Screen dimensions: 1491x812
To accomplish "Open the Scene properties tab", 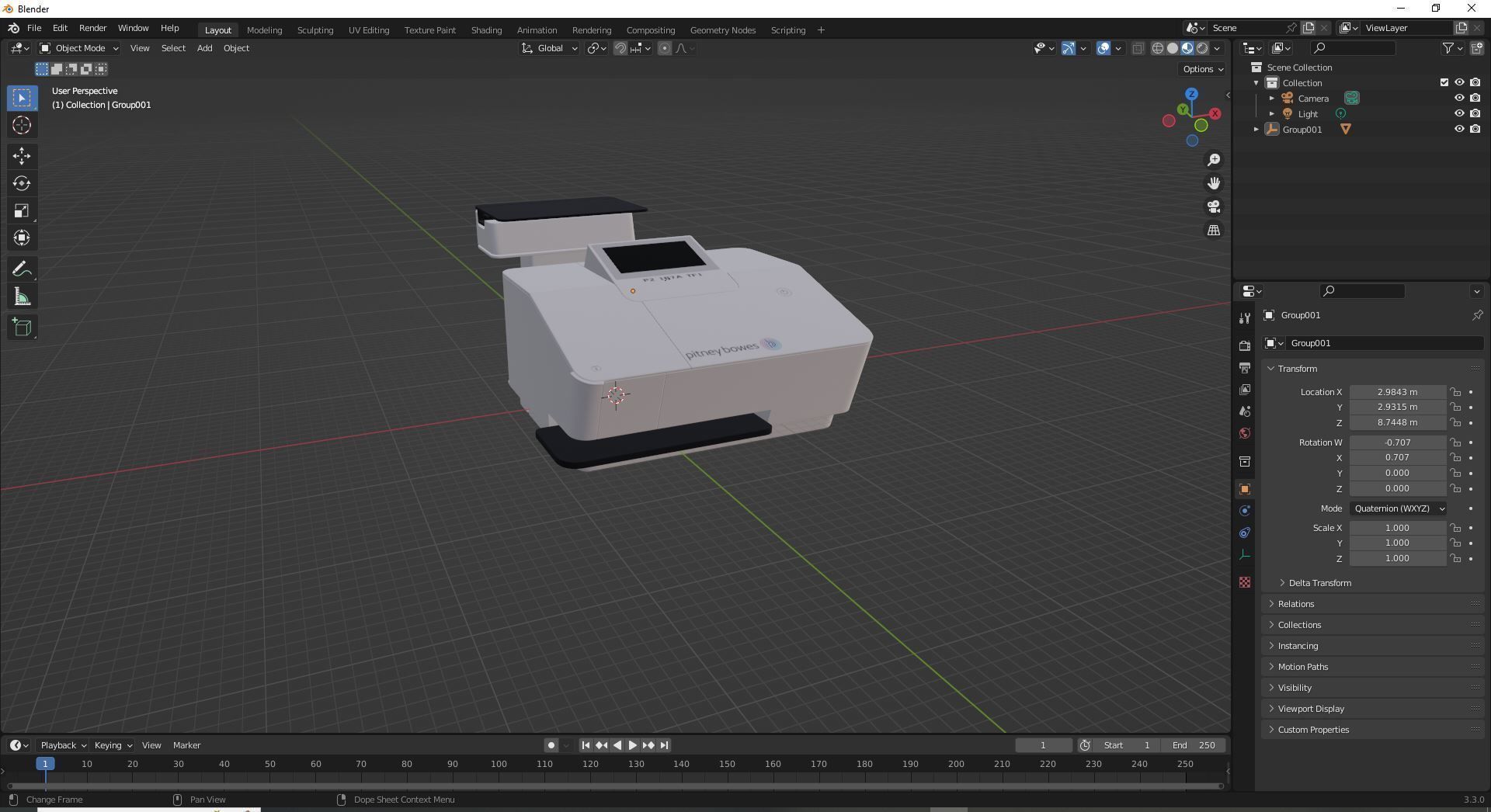I will click(1245, 411).
